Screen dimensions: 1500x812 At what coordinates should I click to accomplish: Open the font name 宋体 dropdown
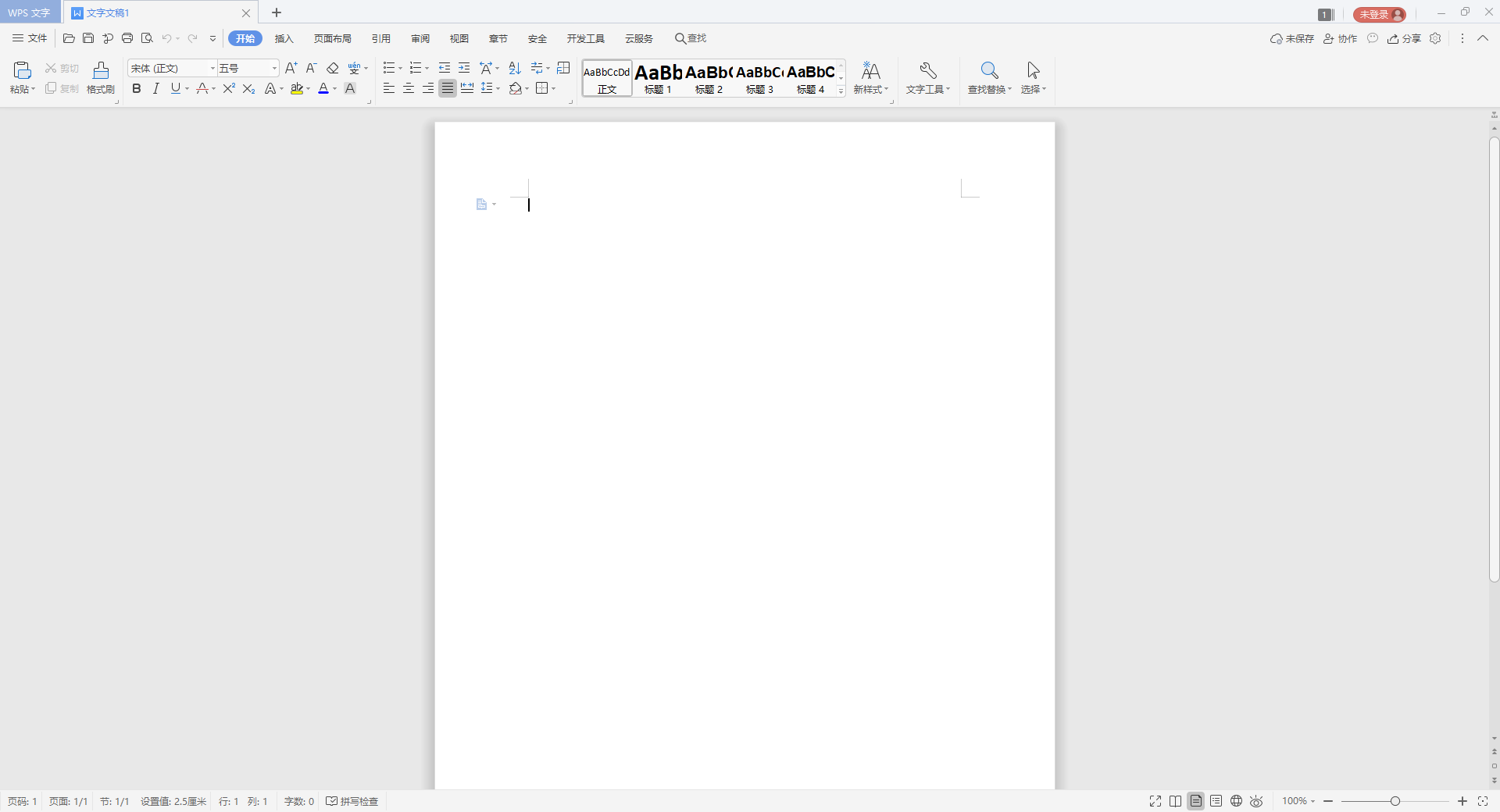pos(212,69)
